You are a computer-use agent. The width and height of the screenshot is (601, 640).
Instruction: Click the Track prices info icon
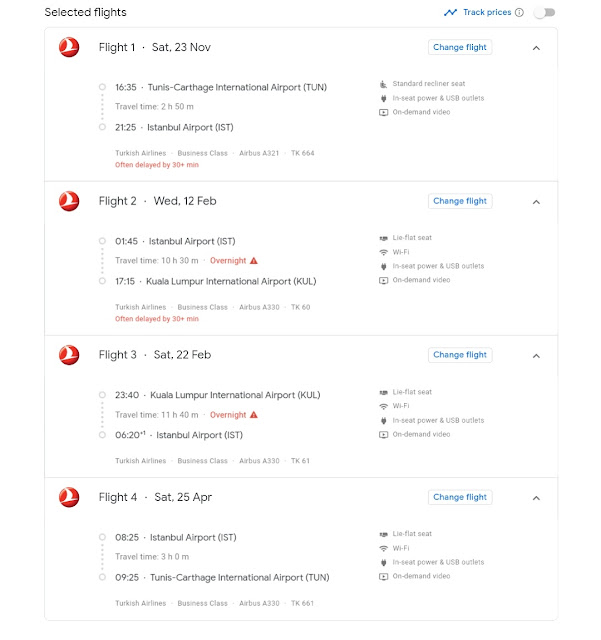tap(519, 13)
